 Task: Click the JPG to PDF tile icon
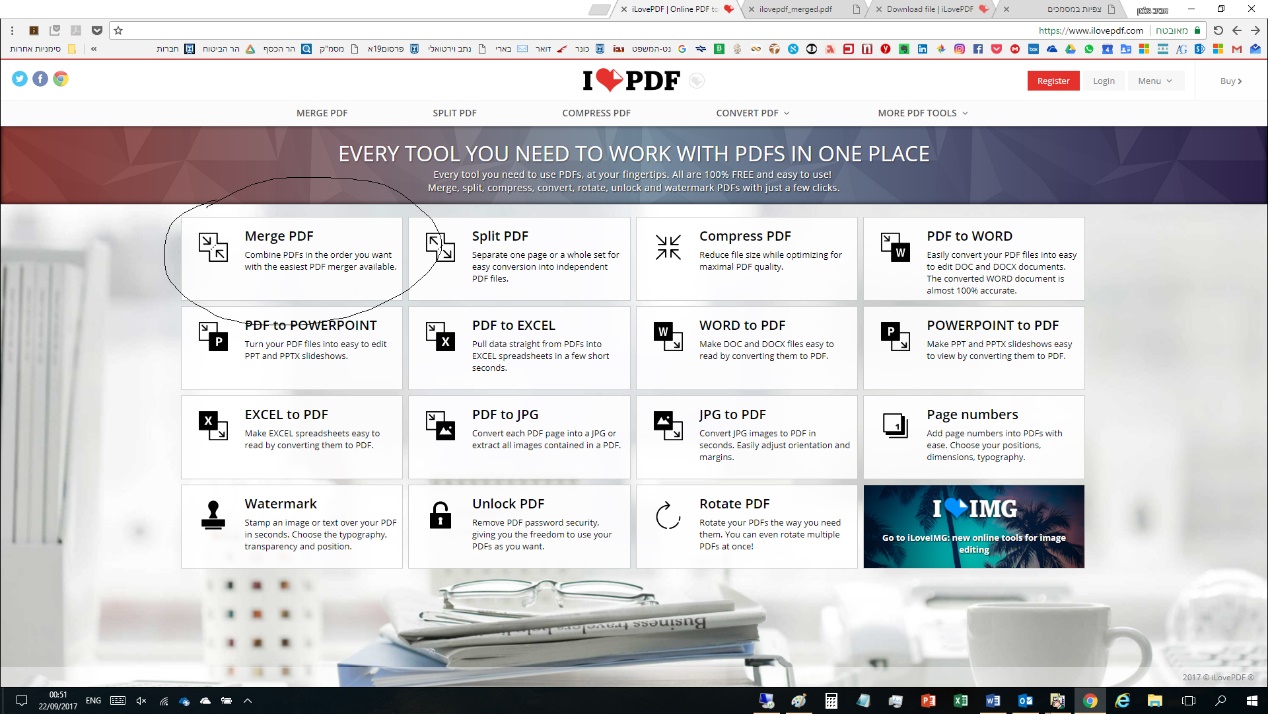point(668,425)
